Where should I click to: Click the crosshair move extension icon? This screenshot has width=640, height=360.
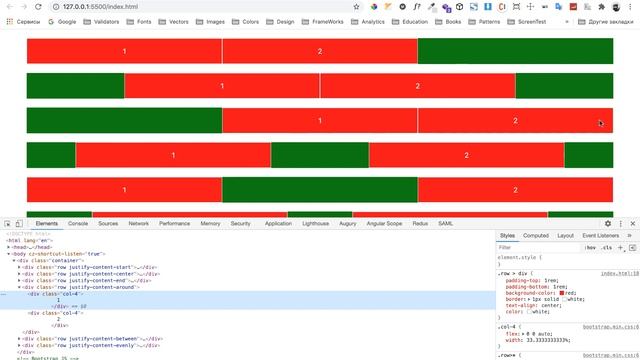click(x=530, y=7)
